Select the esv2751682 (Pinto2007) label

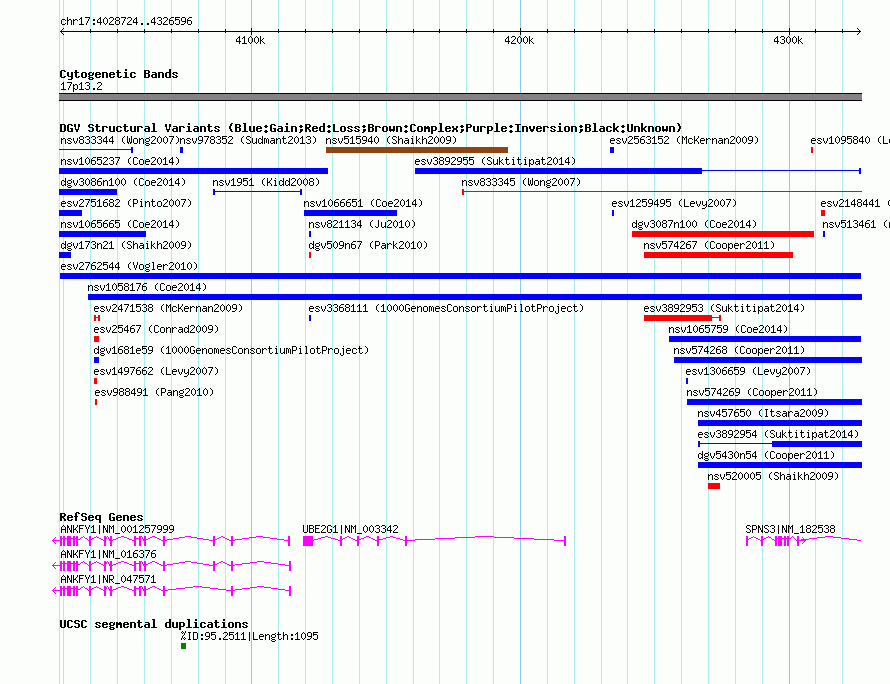coord(126,203)
